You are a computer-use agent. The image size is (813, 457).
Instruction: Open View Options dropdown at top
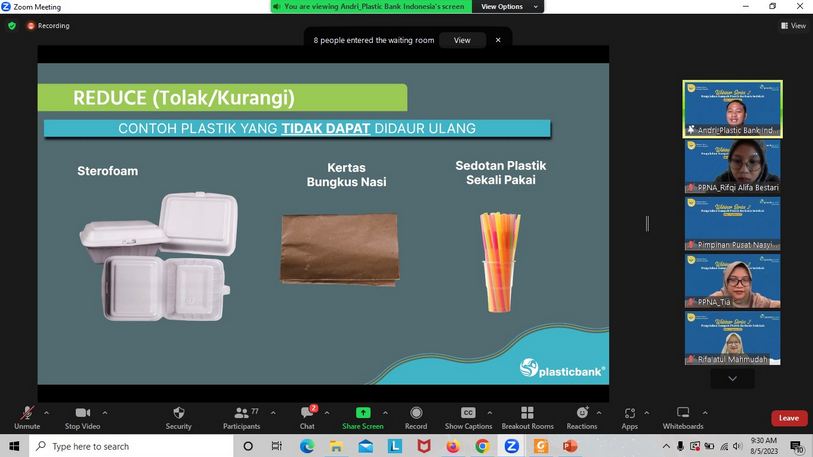[x=507, y=7]
